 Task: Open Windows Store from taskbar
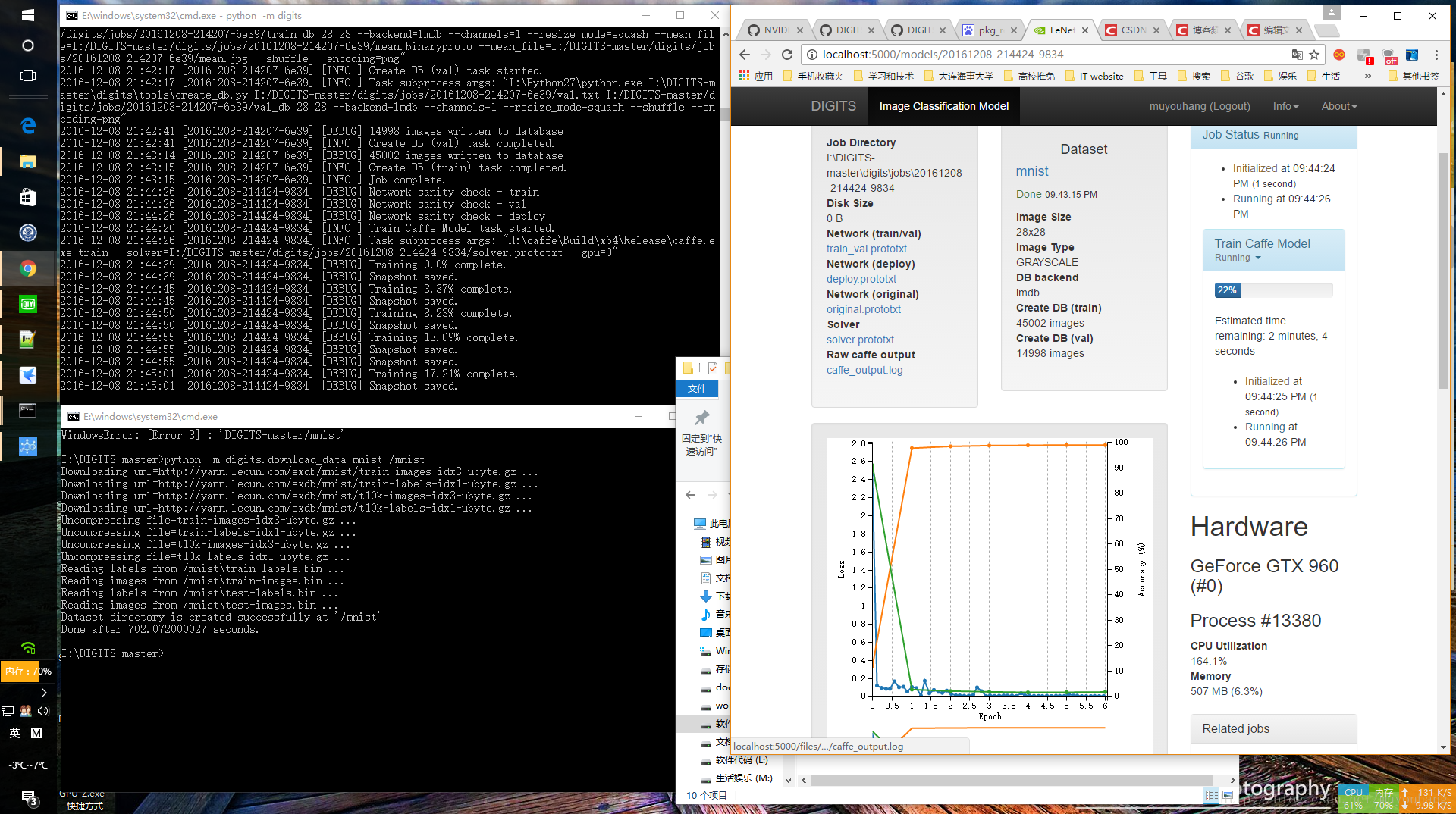click(28, 197)
